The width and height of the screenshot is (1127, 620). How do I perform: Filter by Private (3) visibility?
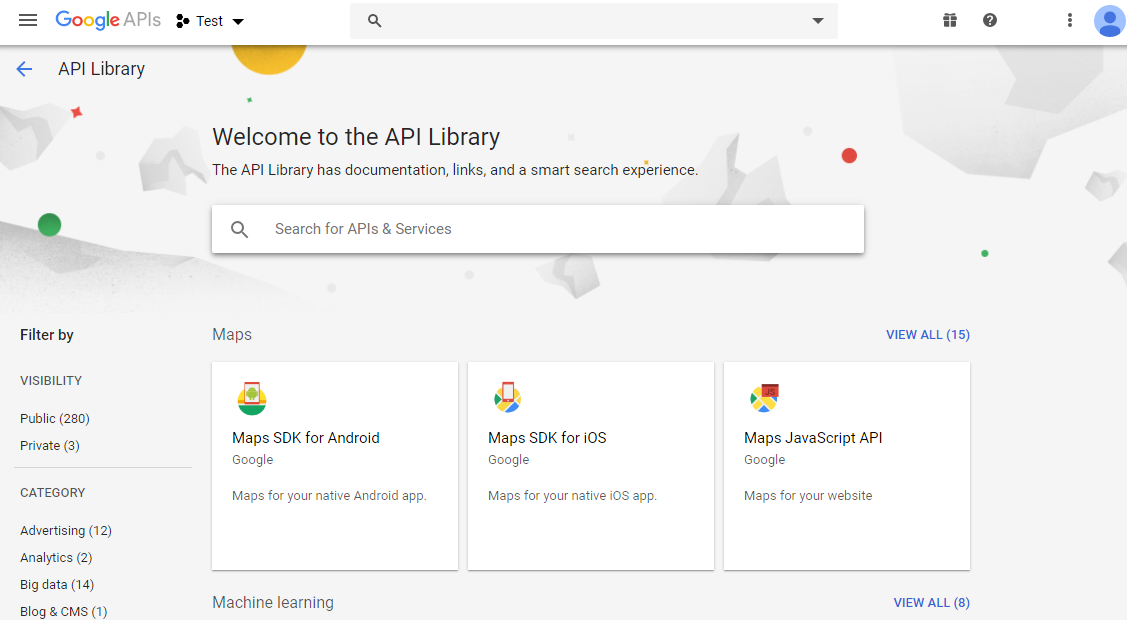[50, 445]
